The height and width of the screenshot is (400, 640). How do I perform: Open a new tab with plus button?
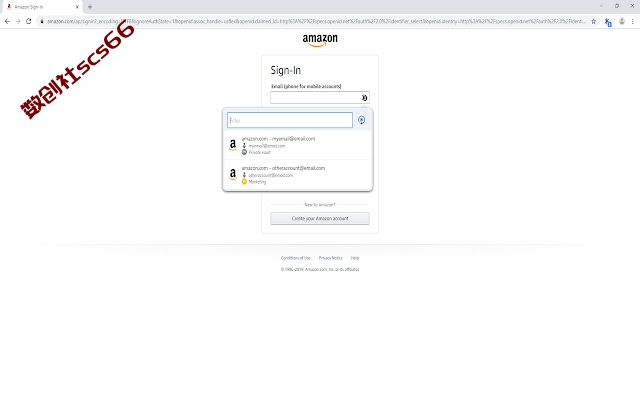pos(90,7)
